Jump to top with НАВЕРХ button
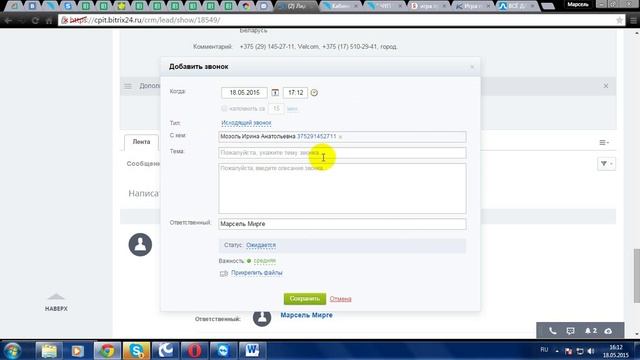 point(56,302)
